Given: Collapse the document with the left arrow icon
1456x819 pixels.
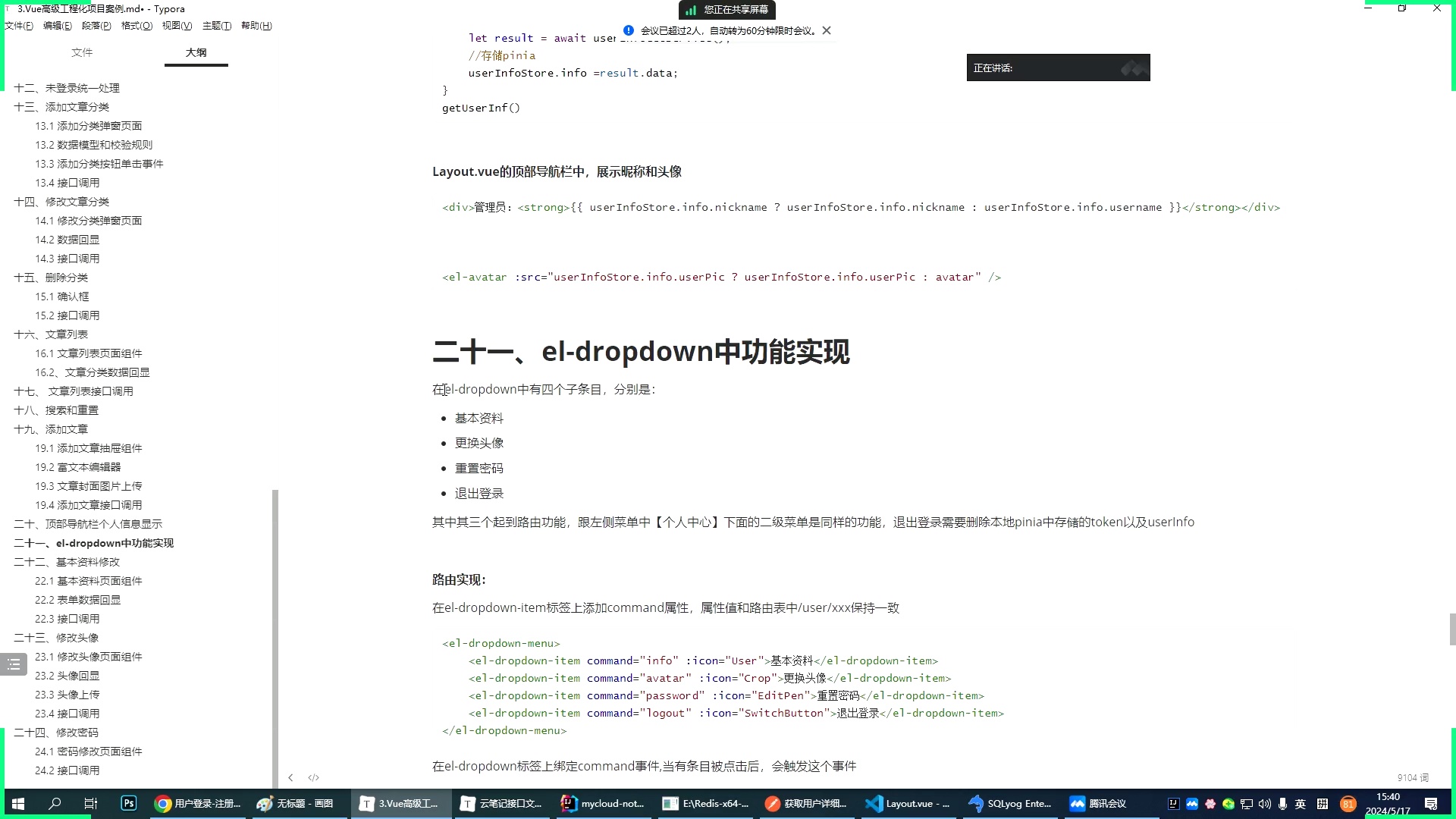Looking at the screenshot, I should pyautogui.click(x=290, y=777).
